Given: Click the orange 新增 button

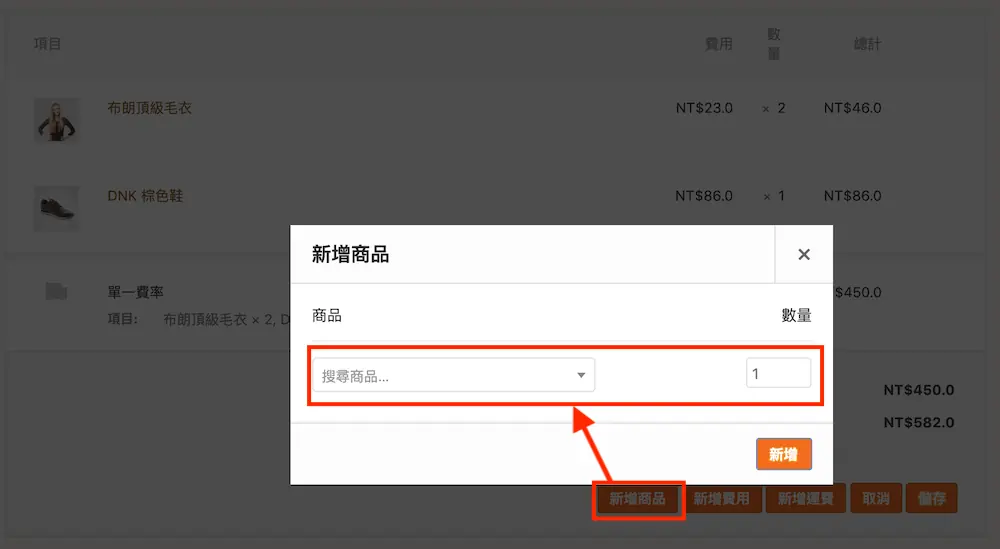Looking at the screenshot, I should pyautogui.click(x=784, y=454).
